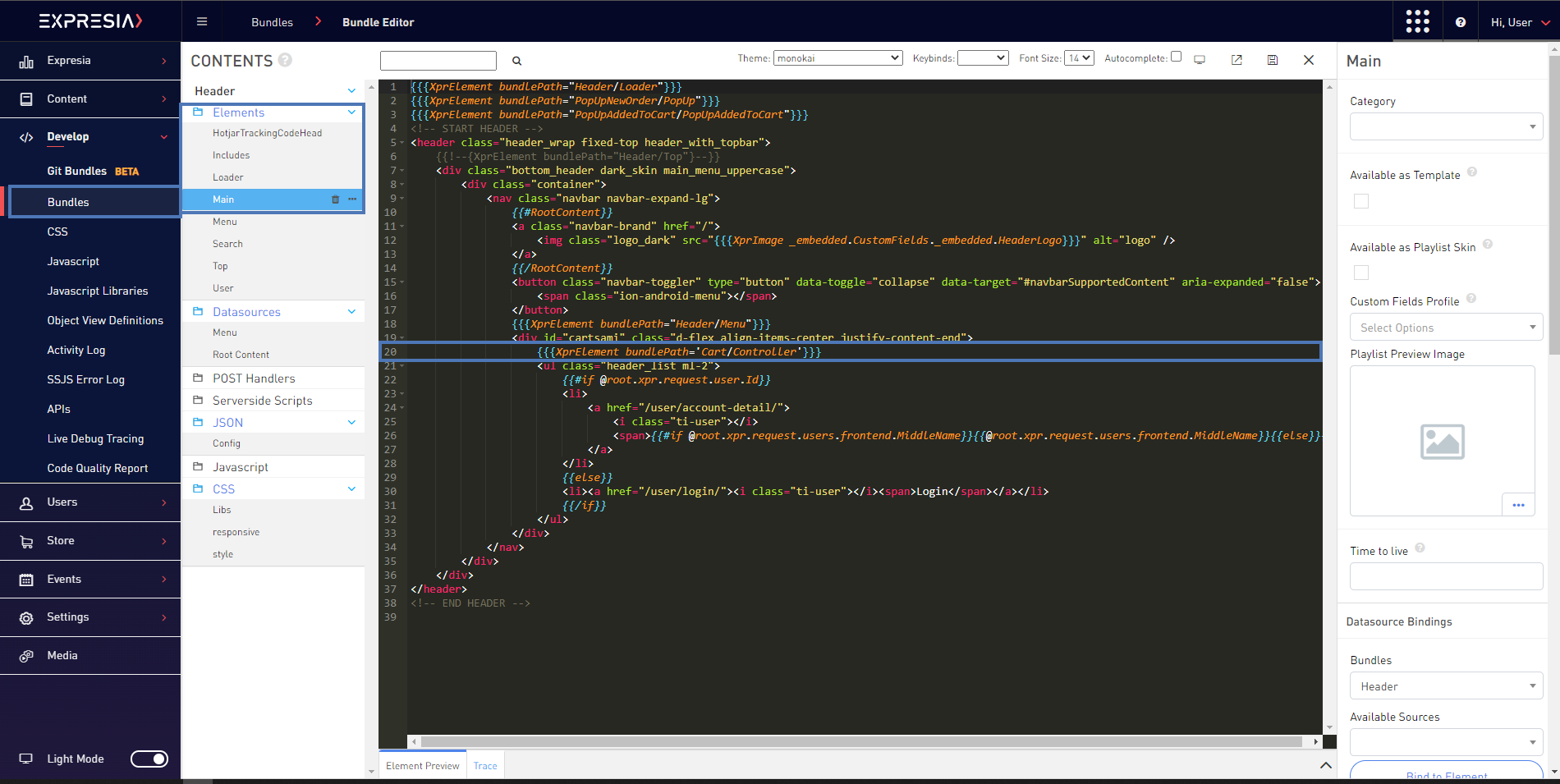
Task: Click the Bundles breadcrumb link
Action: [272, 22]
